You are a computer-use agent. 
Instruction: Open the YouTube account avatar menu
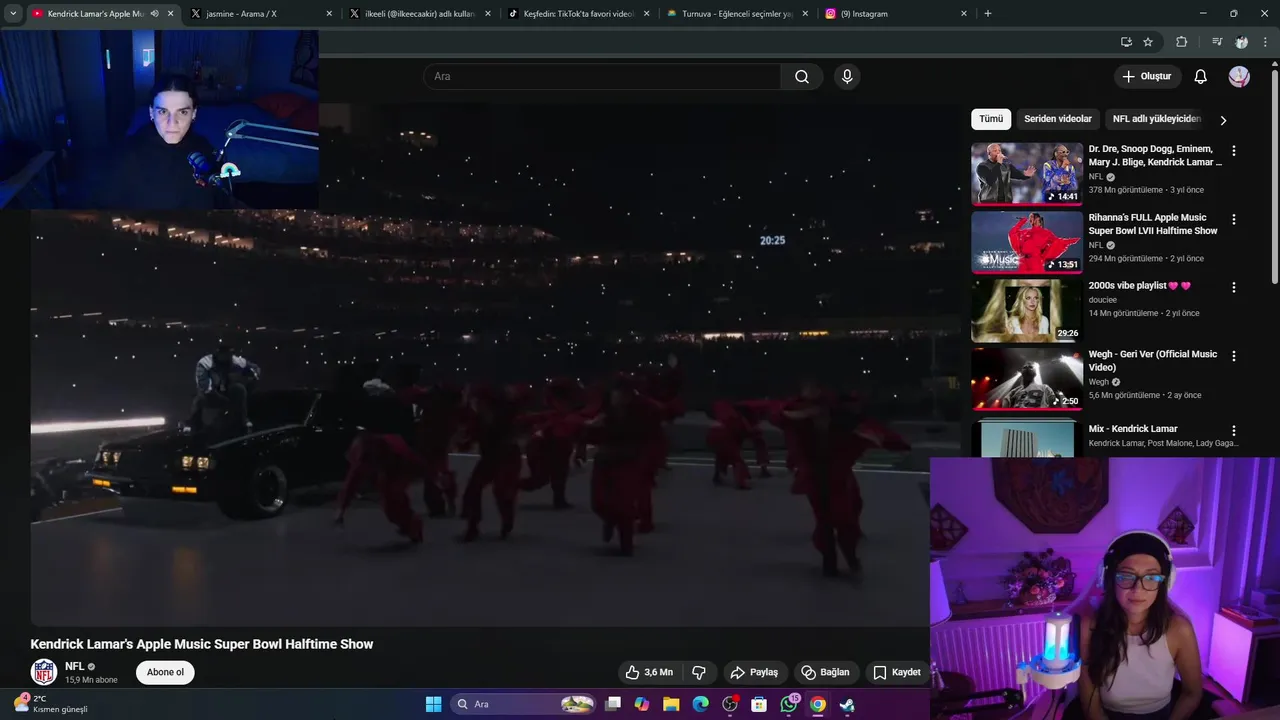pyautogui.click(x=1239, y=77)
